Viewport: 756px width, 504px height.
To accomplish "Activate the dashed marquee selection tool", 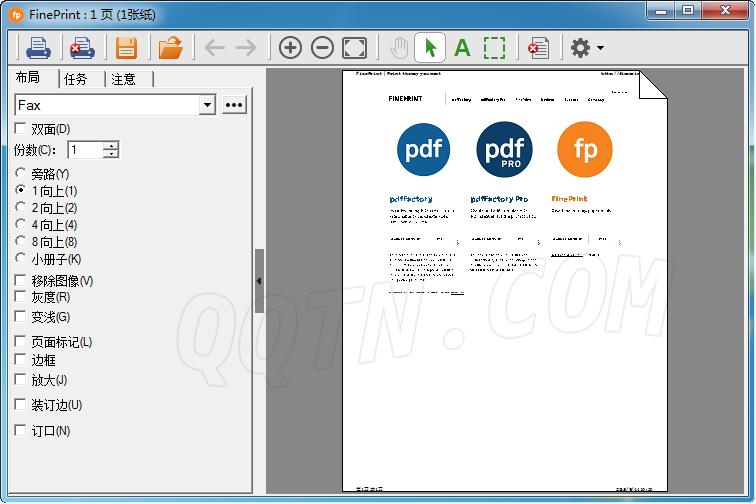I will coord(494,47).
